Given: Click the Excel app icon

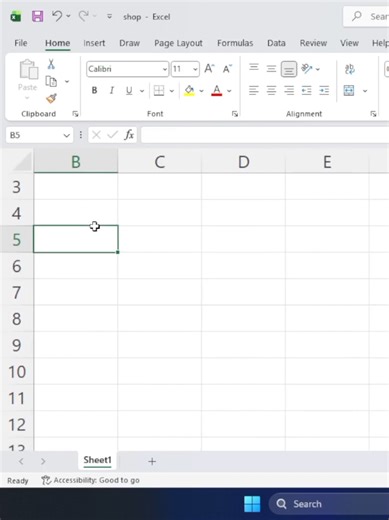Looking at the screenshot, I should click(16, 16).
